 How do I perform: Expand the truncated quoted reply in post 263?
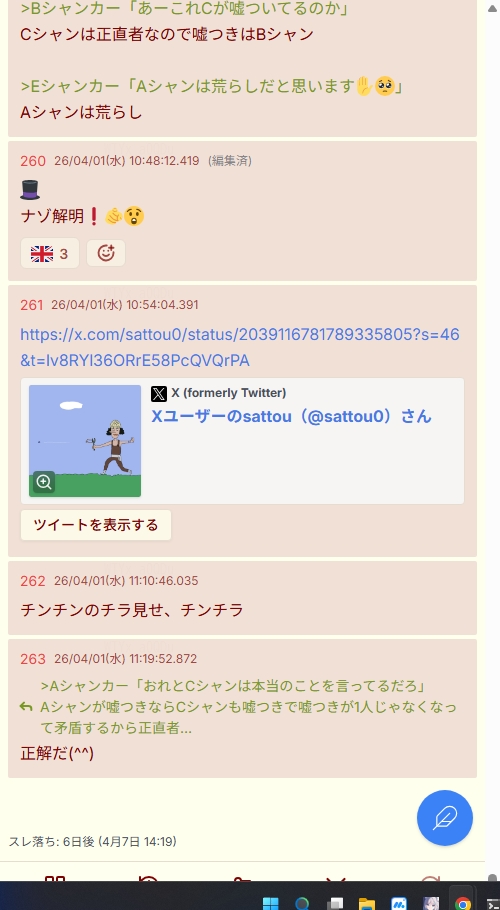(248, 707)
